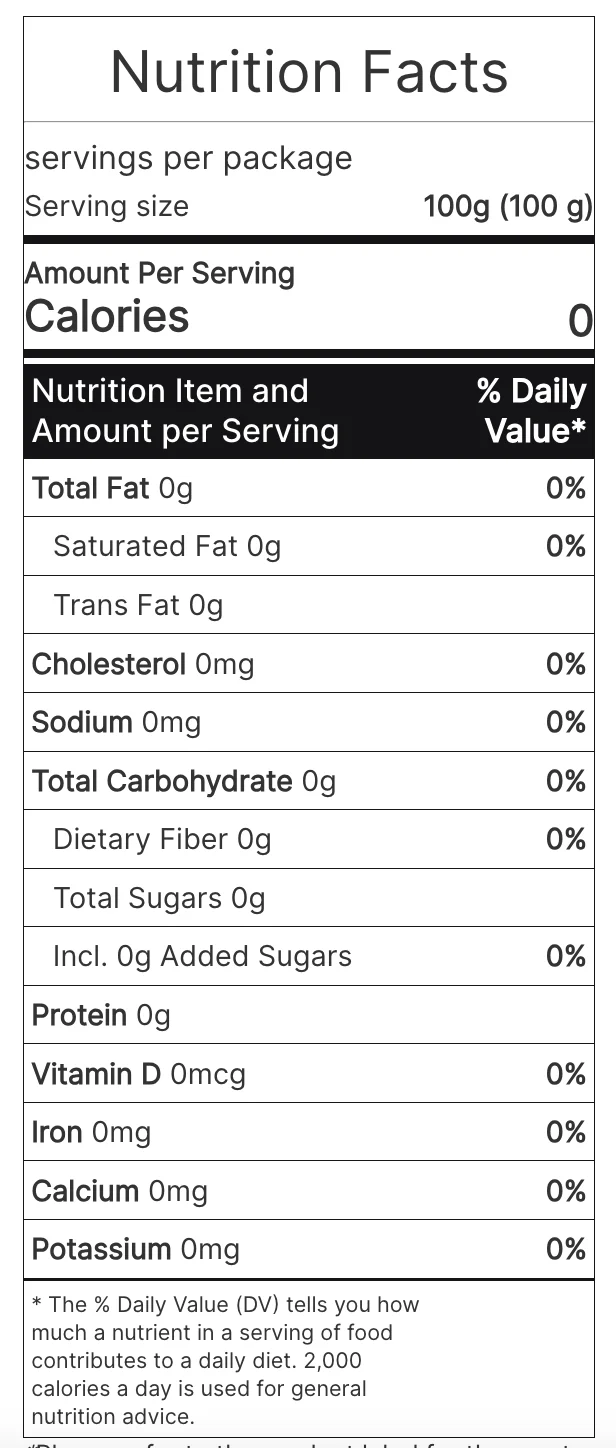Select the Dietary Fiber 0g row

pos(309,839)
